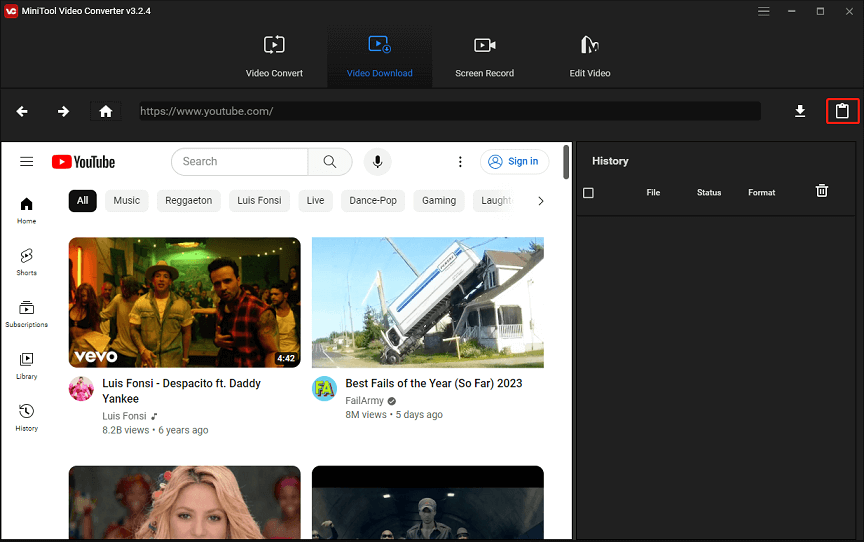Select the Music filter chip
Image resolution: width=864 pixels, height=542 pixels.
127,200
